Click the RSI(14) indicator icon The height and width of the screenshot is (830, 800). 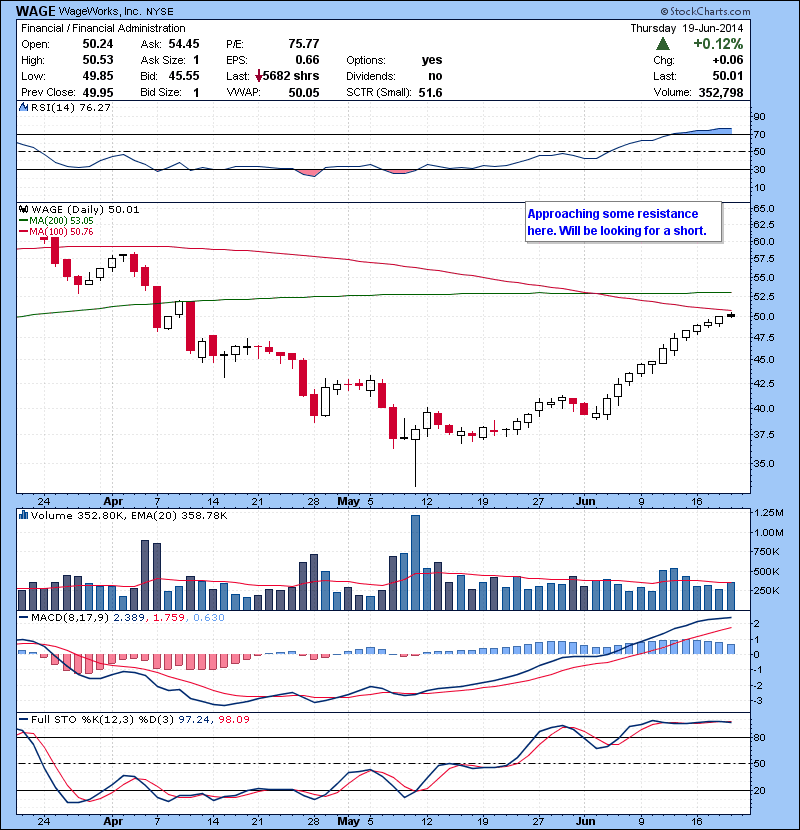[23, 107]
